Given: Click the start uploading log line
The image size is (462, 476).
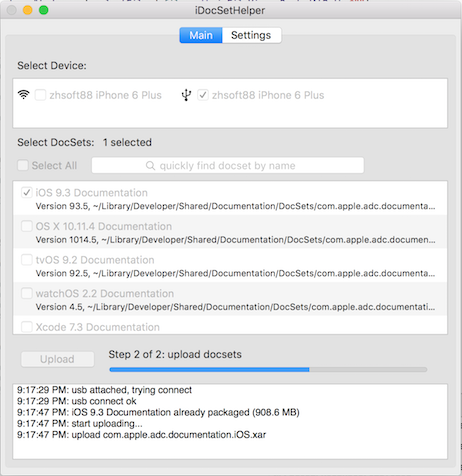Looking at the screenshot, I should 80,424.
